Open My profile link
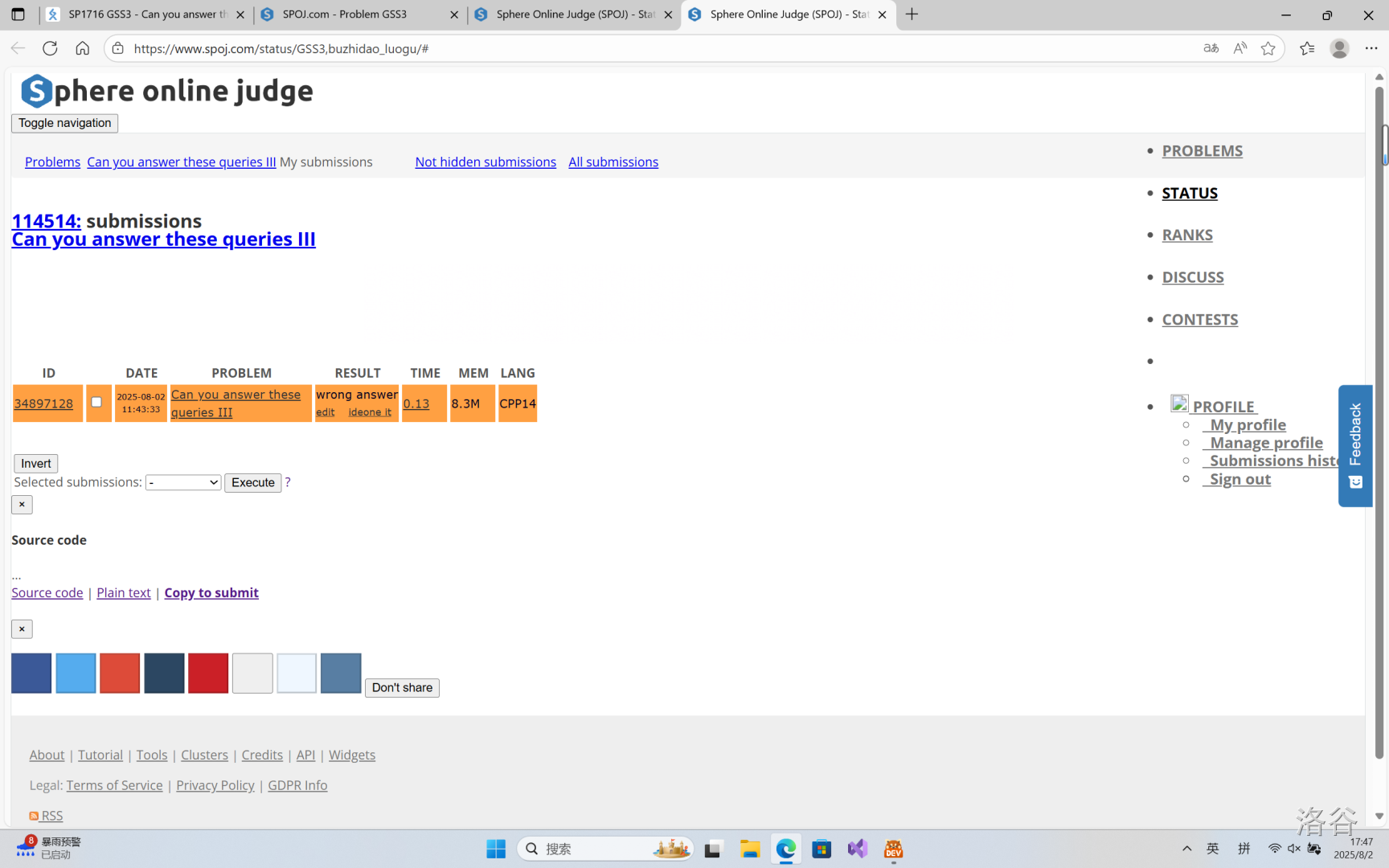This screenshot has height=868, width=1389. [1248, 425]
